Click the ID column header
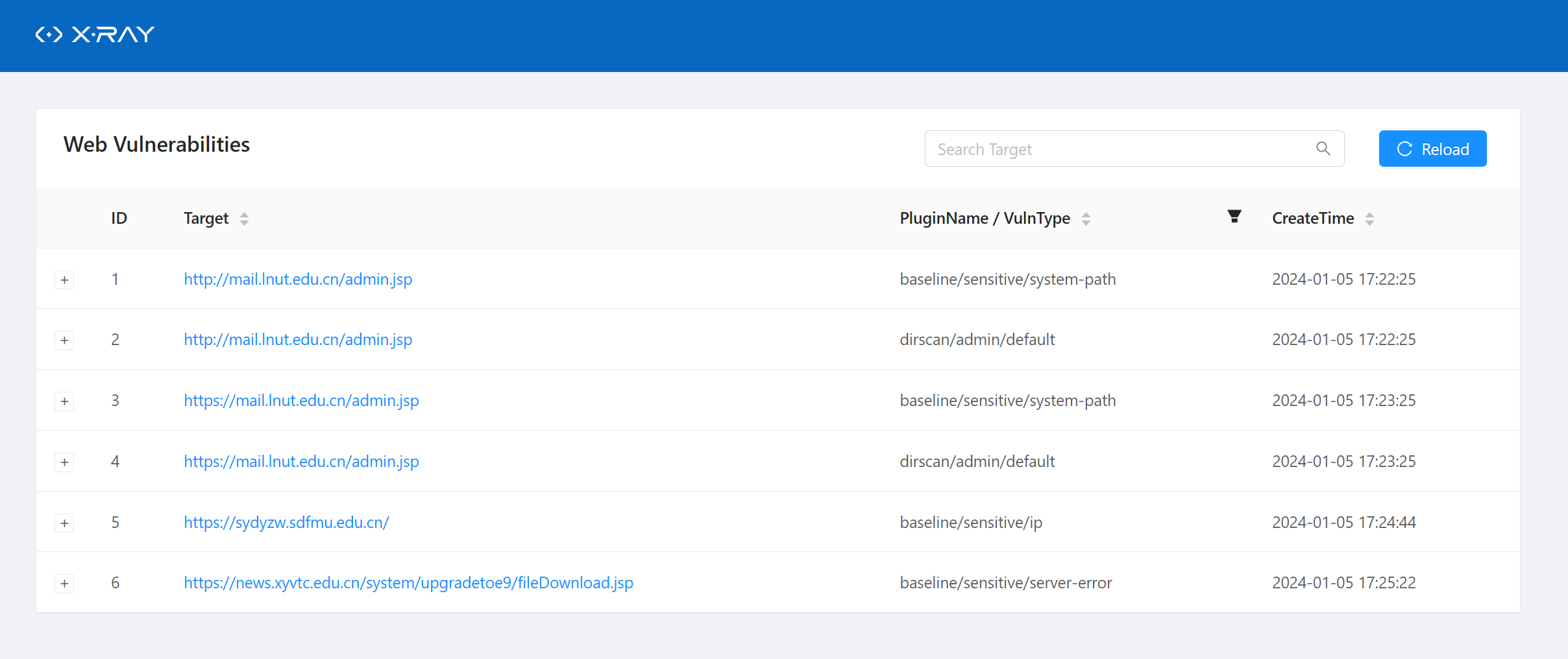 tap(119, 218)
